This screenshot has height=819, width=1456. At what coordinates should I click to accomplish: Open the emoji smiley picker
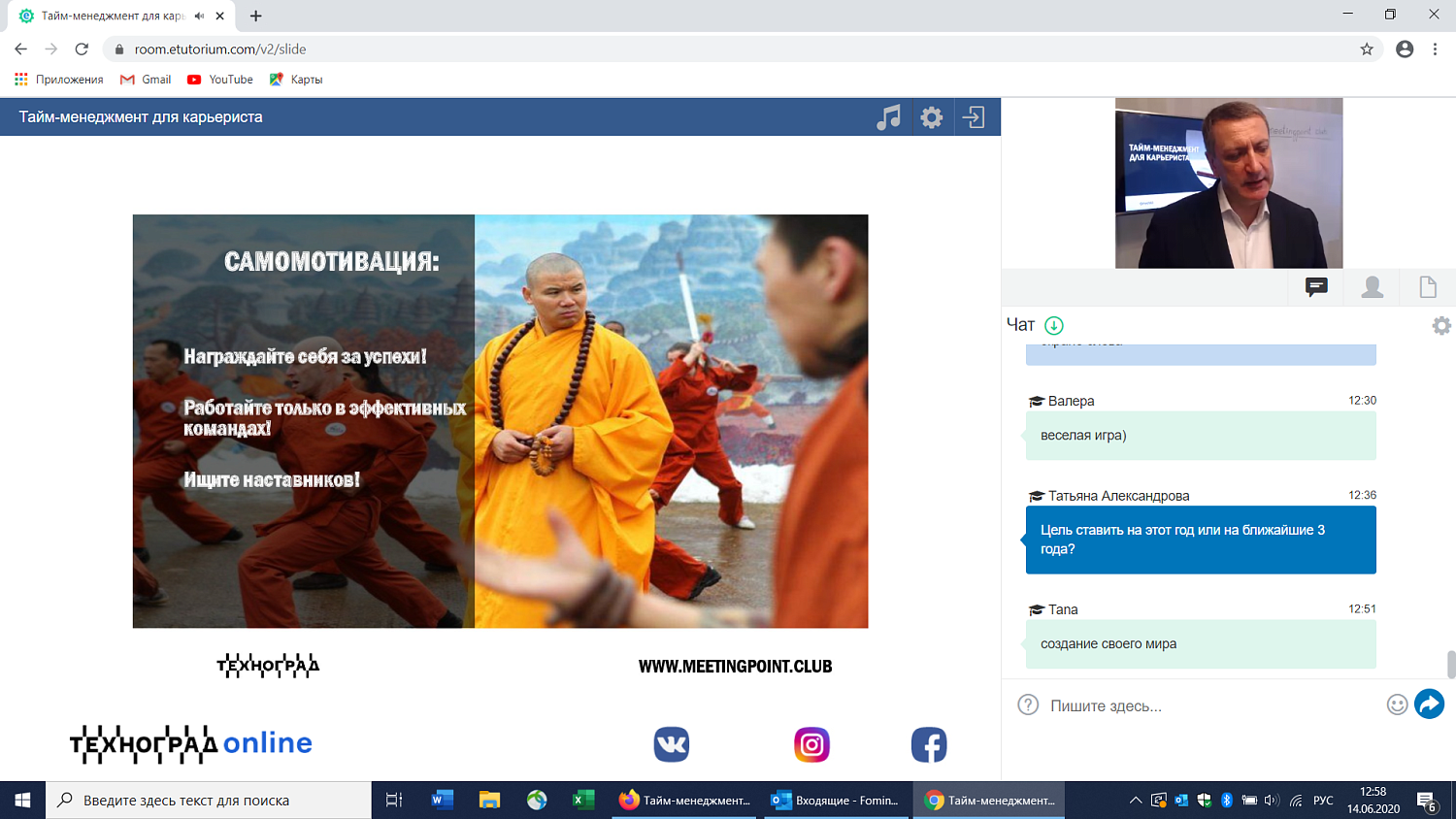pos(1397,705)
